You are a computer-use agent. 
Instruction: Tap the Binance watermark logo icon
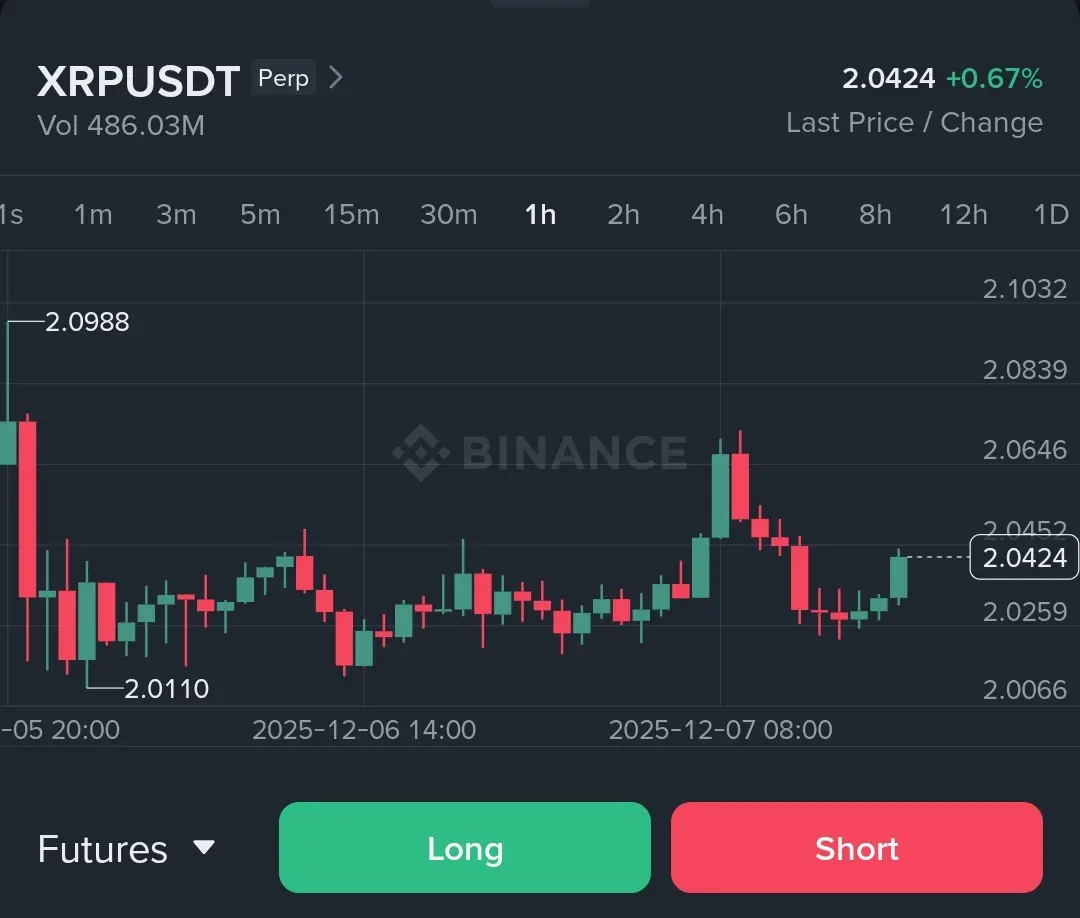pyautogui.click(x=421, y=452)
